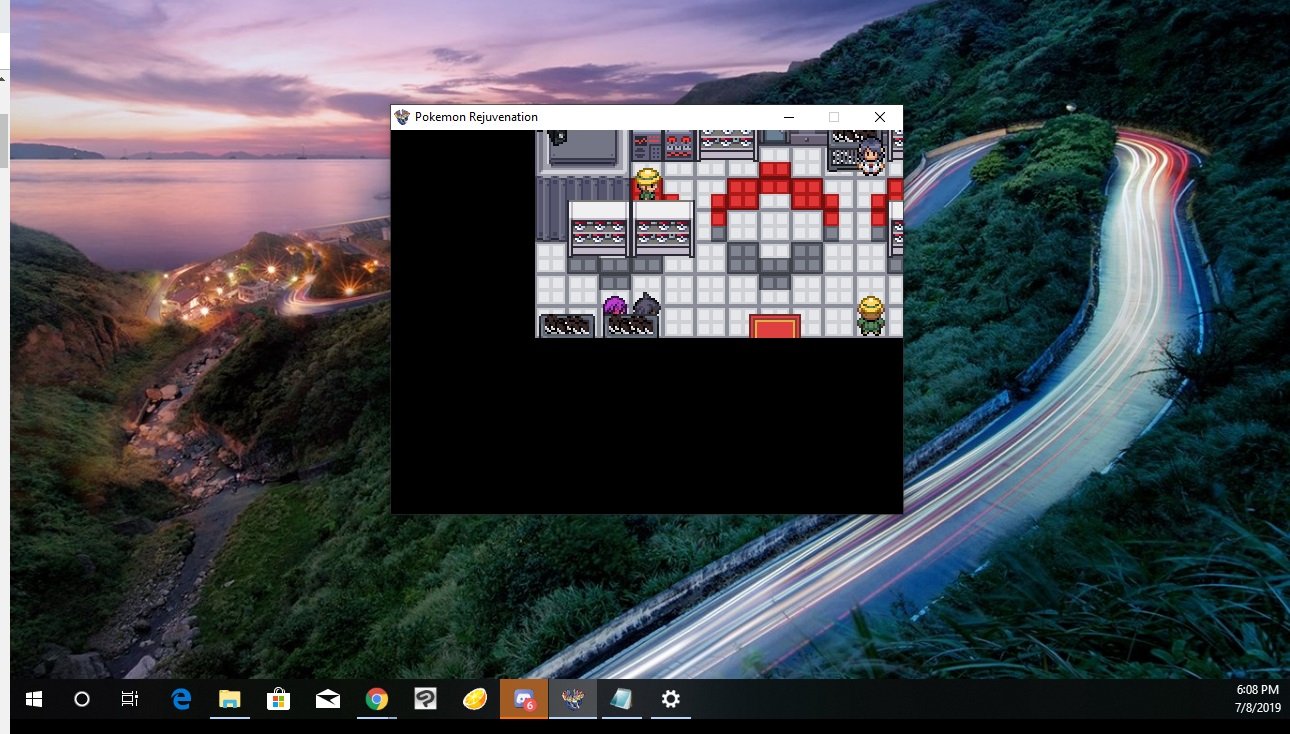Open File Explorer from the taskbar

pos(230,700)
